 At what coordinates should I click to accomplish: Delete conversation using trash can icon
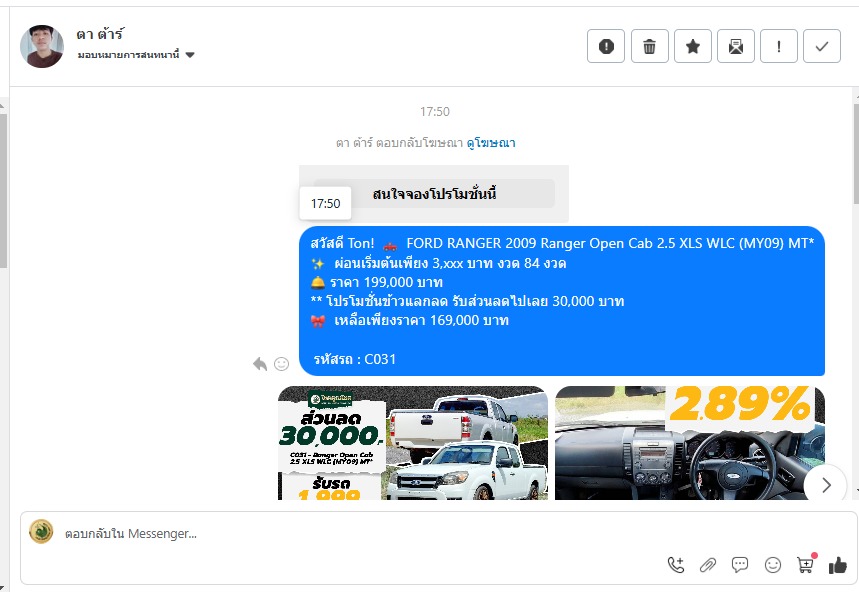click(x=650, y=46)
